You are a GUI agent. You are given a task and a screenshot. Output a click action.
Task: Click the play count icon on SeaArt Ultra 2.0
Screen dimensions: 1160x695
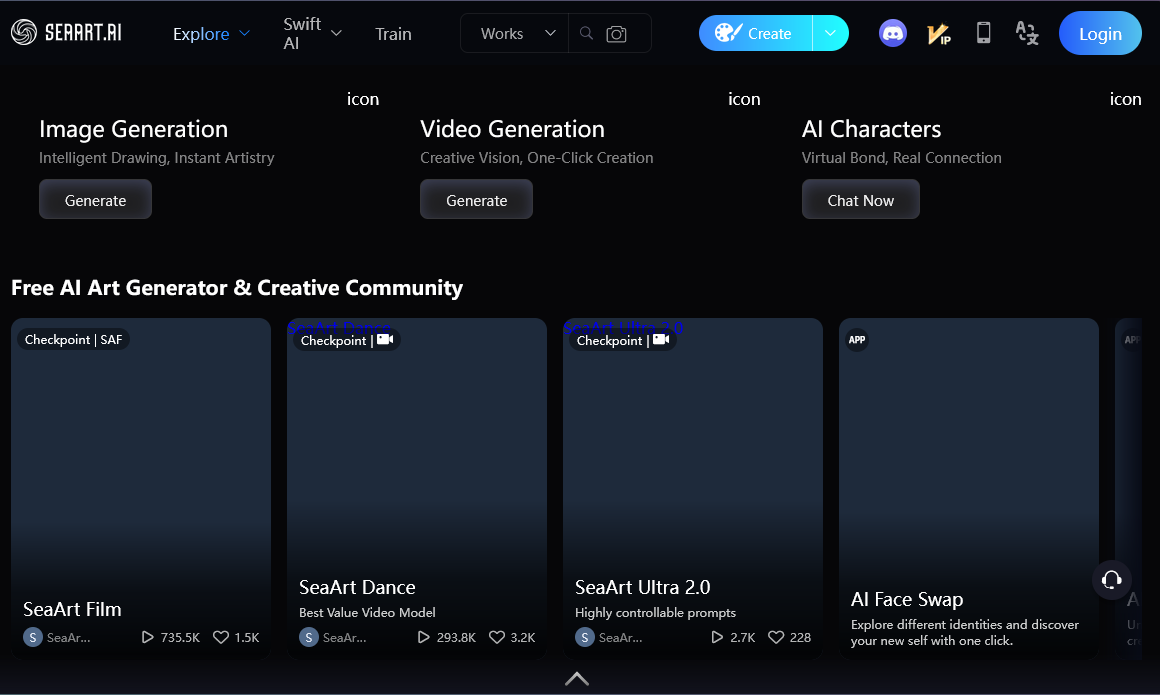click(x=717, y=637)
